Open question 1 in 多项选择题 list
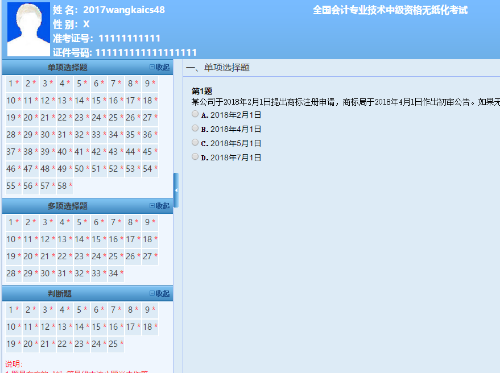 click(14, 222)
